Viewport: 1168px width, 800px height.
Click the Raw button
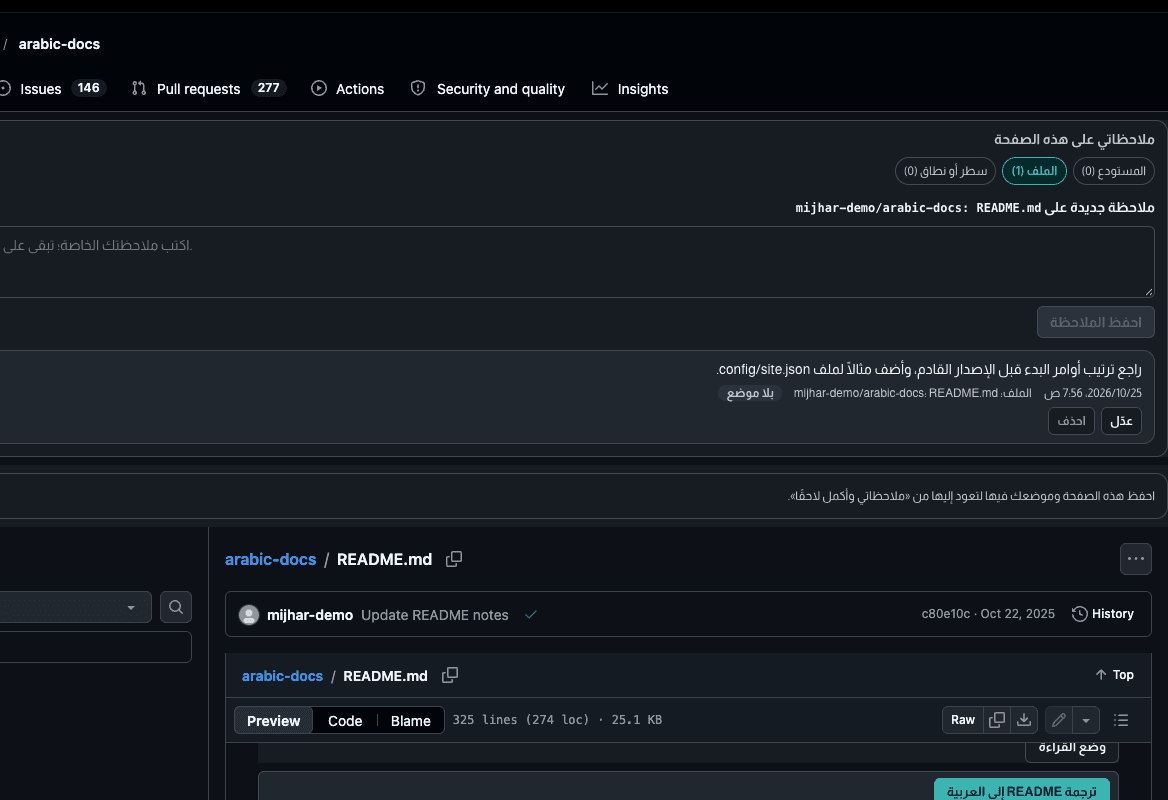click(x=962, y=720)
